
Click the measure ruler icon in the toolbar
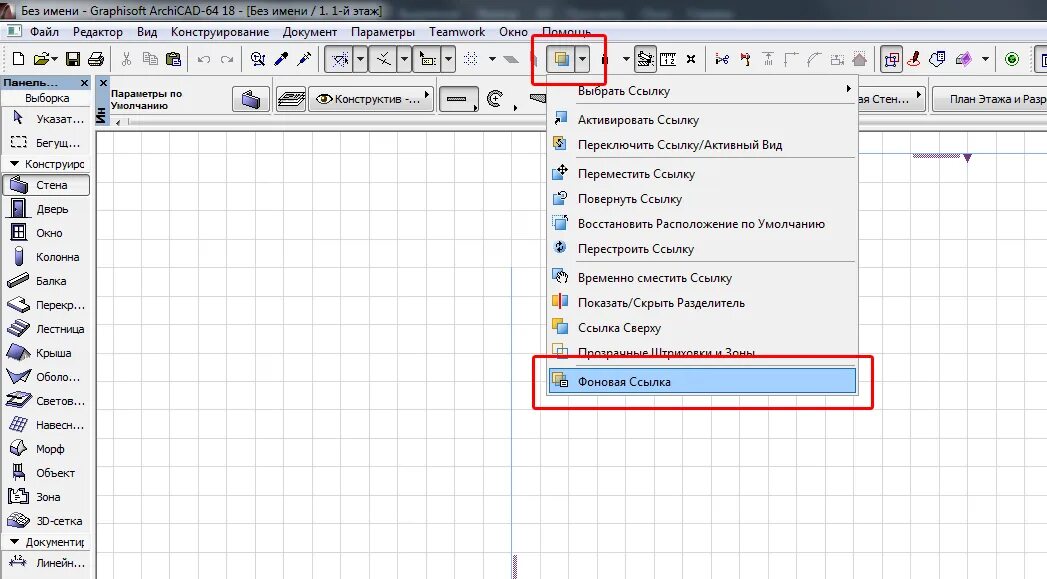tap(668, 59)
